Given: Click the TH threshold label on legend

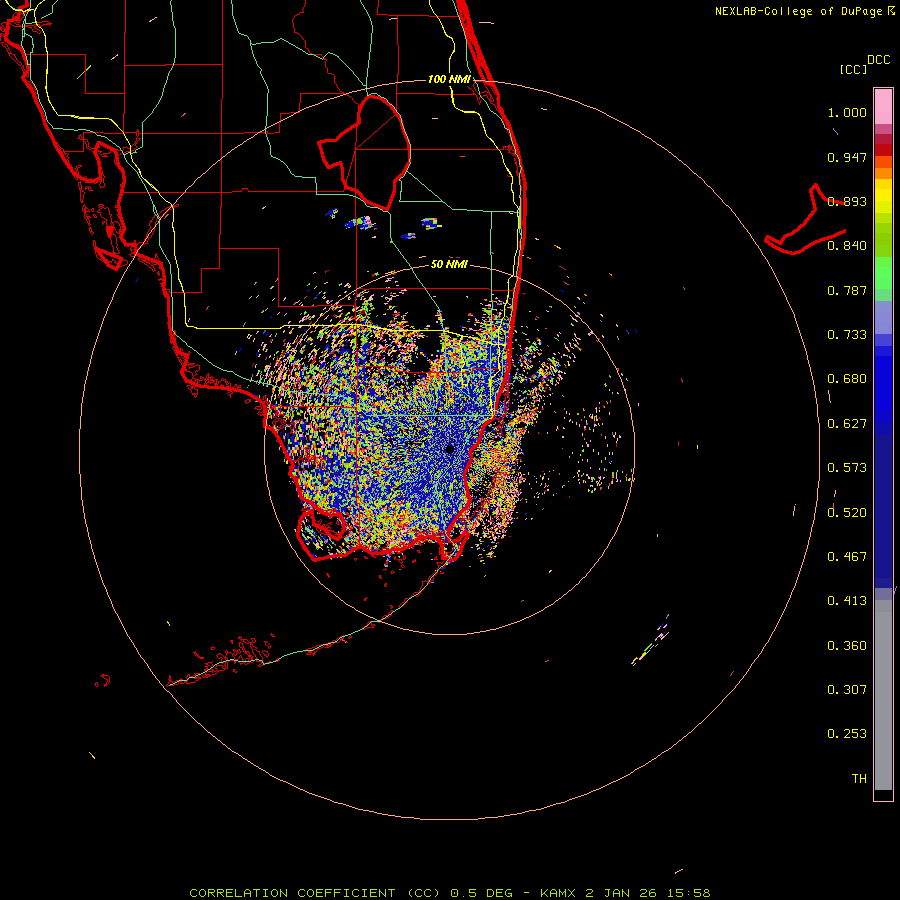Looking at the screenshot, I should point(859,779).
